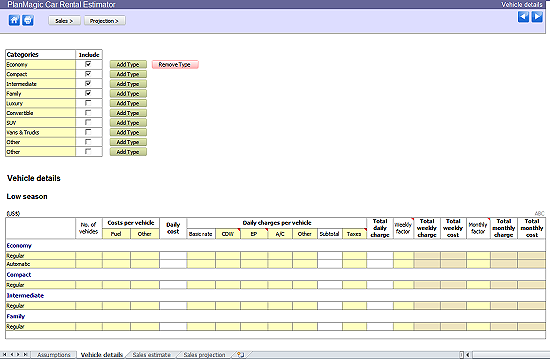Click the Sales > button
550x361 pixels.
(x=64, y=21)
